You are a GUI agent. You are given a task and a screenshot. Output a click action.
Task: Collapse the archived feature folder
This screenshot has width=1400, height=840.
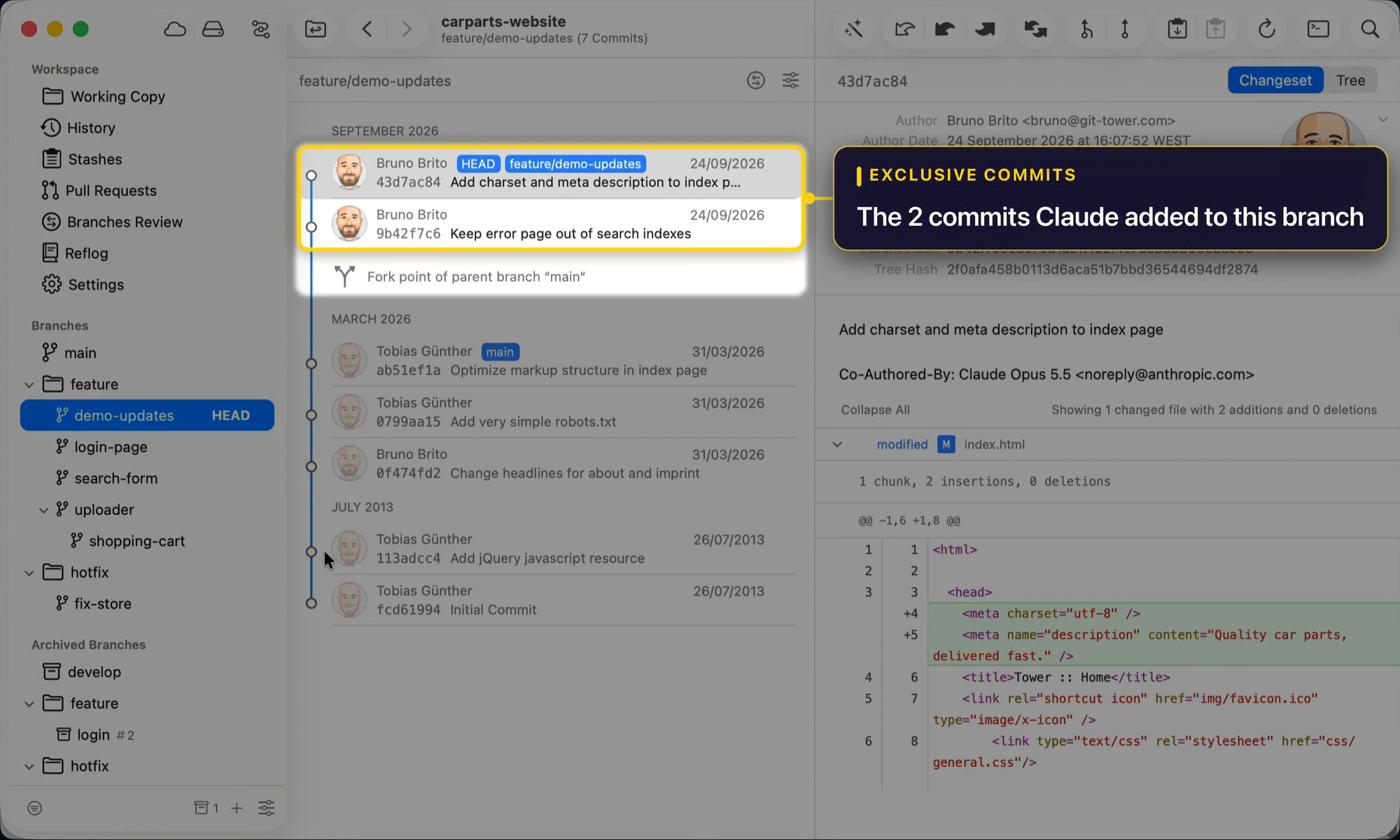point(29,703)
